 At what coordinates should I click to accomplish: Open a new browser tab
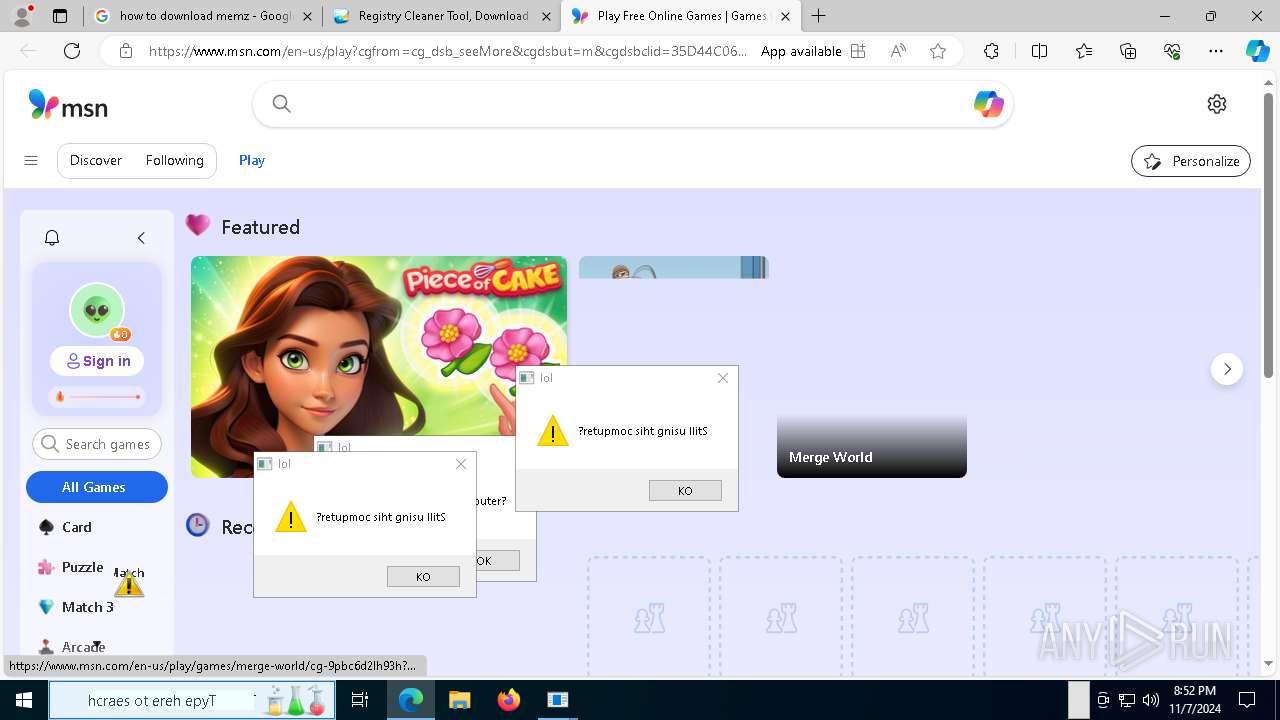(x=819, y=16)
